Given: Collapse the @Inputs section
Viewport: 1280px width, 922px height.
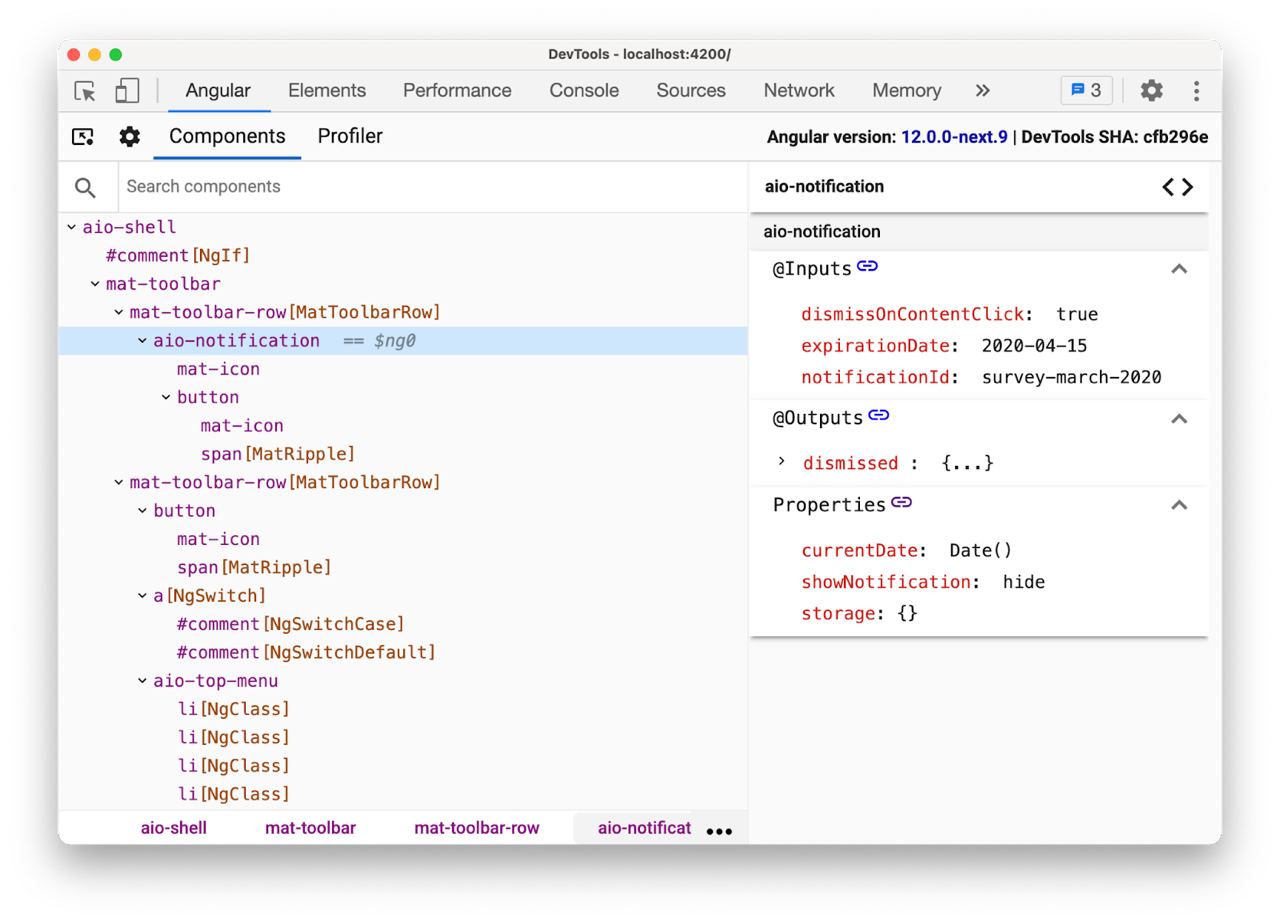Looking at the screenshot, I should [1179, 269].
